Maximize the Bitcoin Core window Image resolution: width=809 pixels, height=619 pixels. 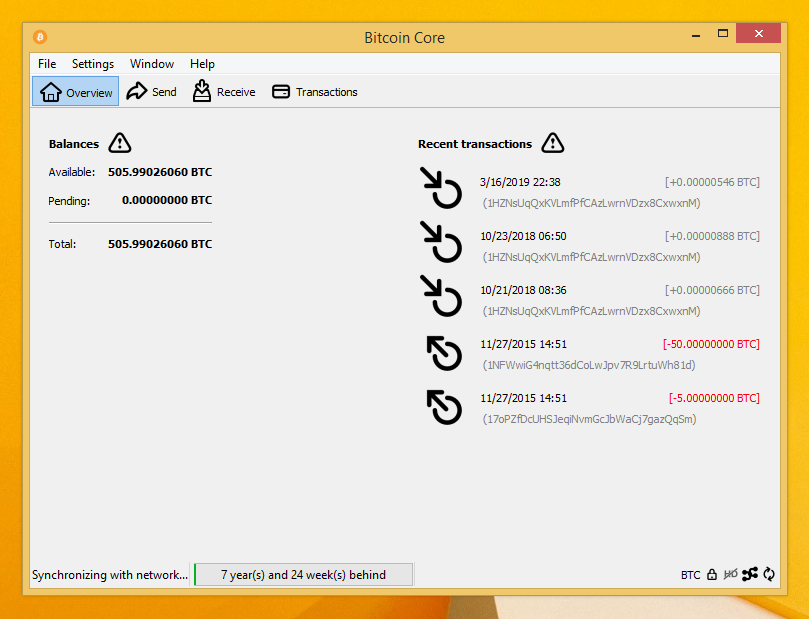(723, 34)
